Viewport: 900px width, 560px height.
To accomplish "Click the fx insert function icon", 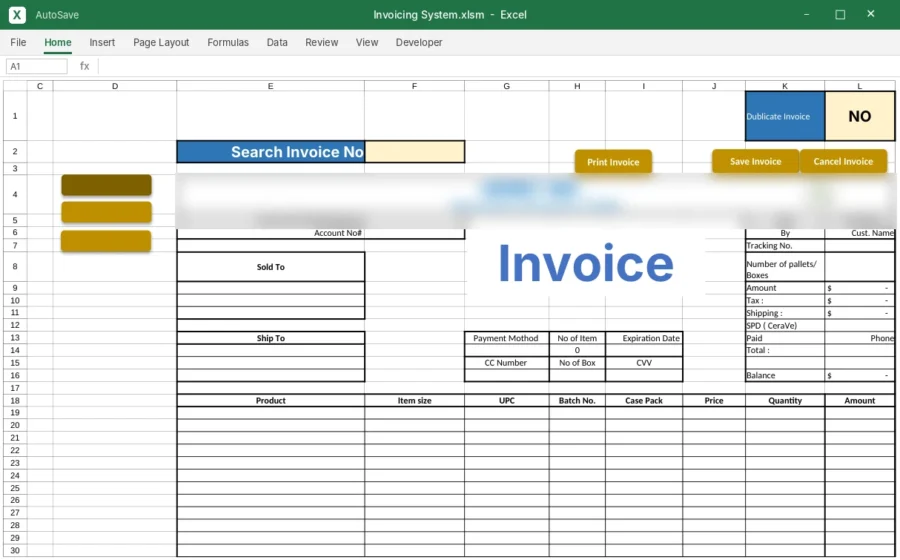I will (84, 66).
